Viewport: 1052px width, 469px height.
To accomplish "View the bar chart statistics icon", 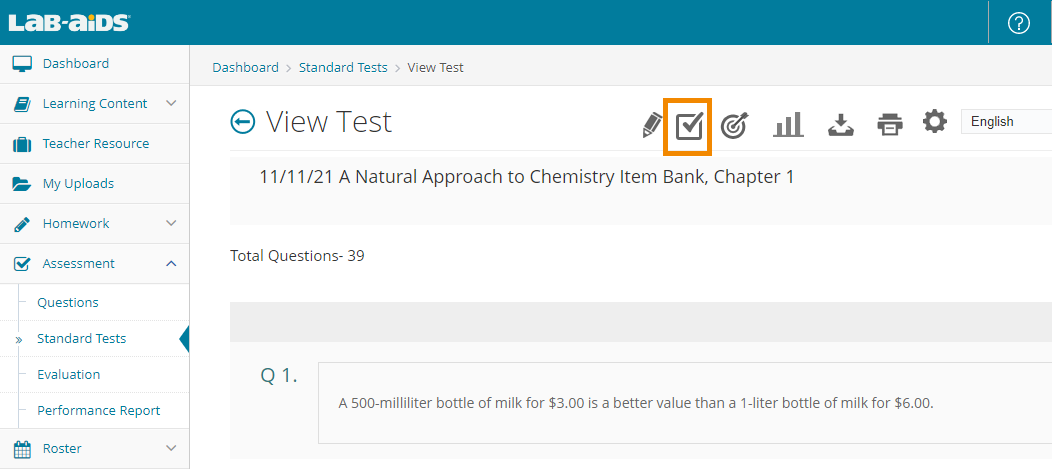I will pos(788,125).
